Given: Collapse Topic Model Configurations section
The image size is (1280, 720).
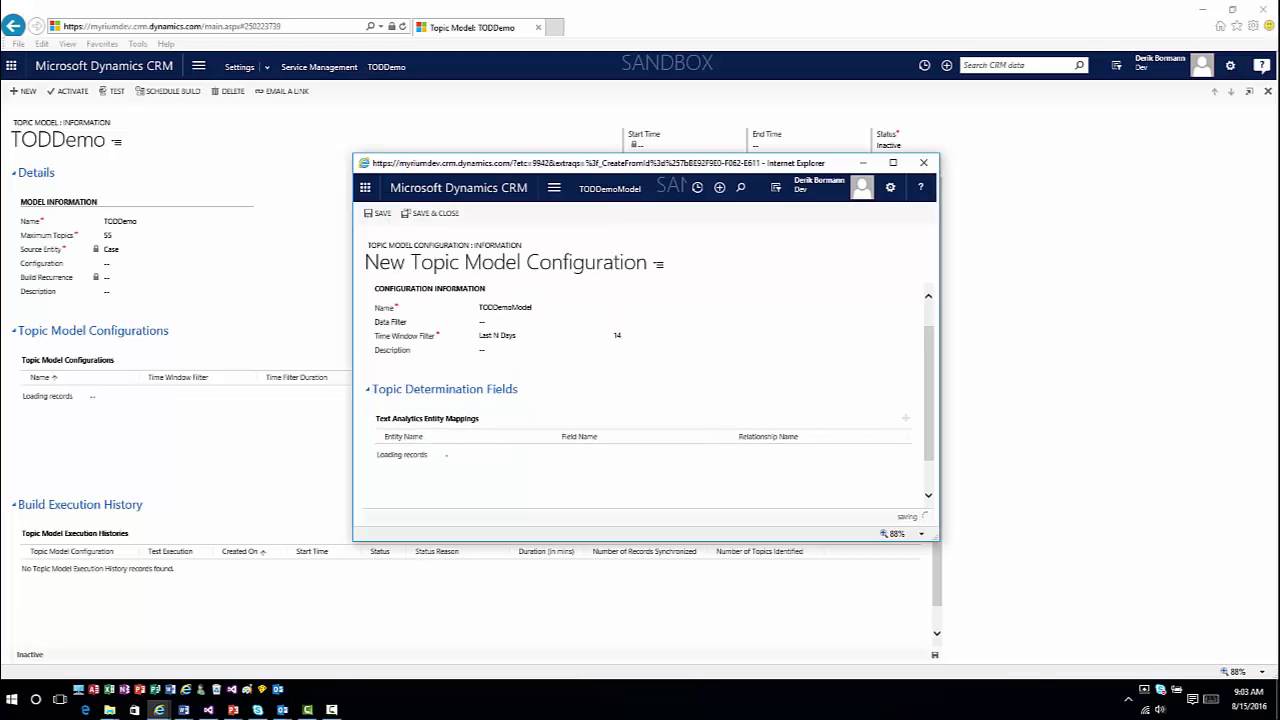Looking at the screenshot, I should pyautogui.click(x=14, y=331).
